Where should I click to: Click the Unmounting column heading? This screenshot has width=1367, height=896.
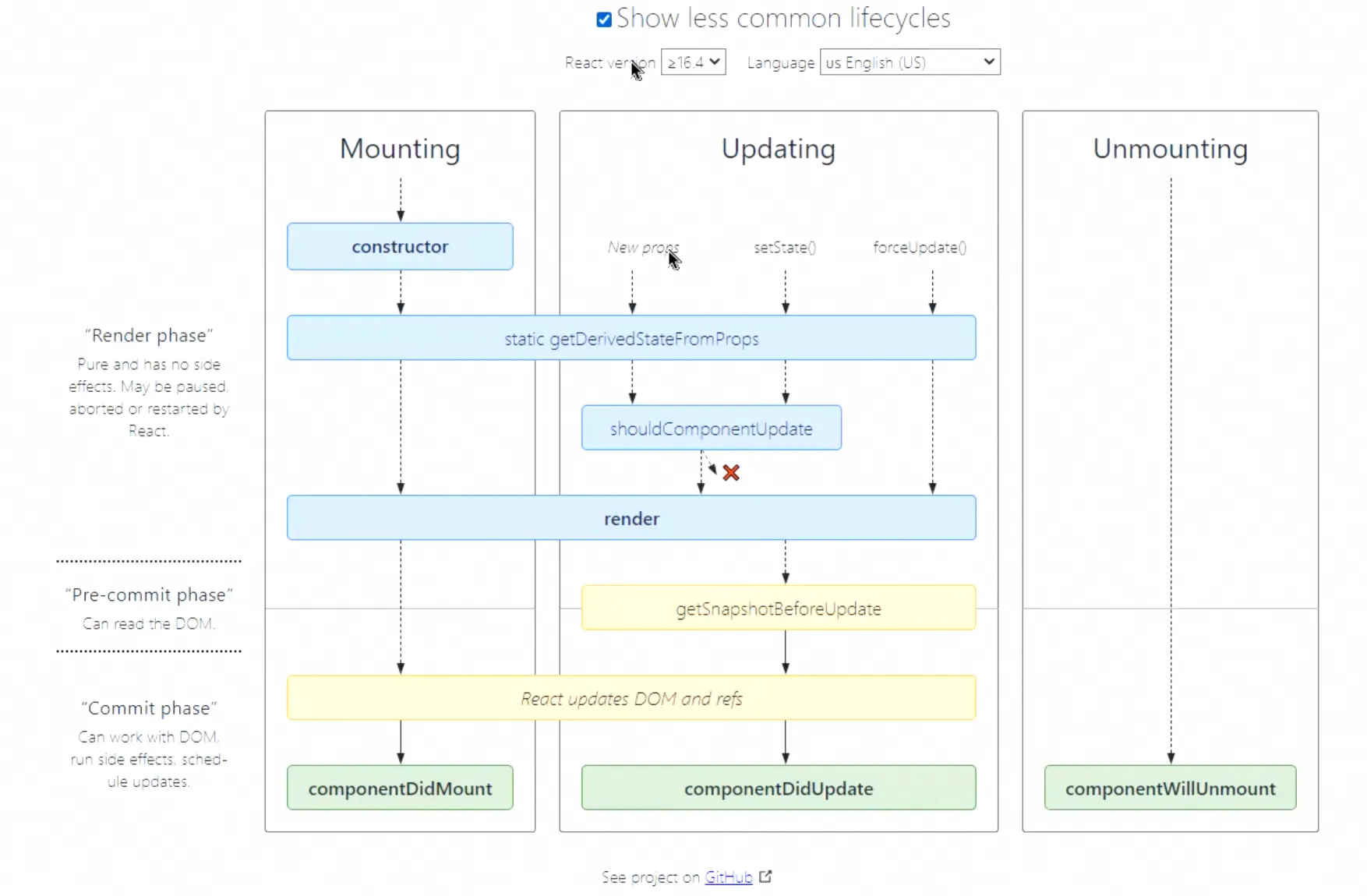(1170, 149)
